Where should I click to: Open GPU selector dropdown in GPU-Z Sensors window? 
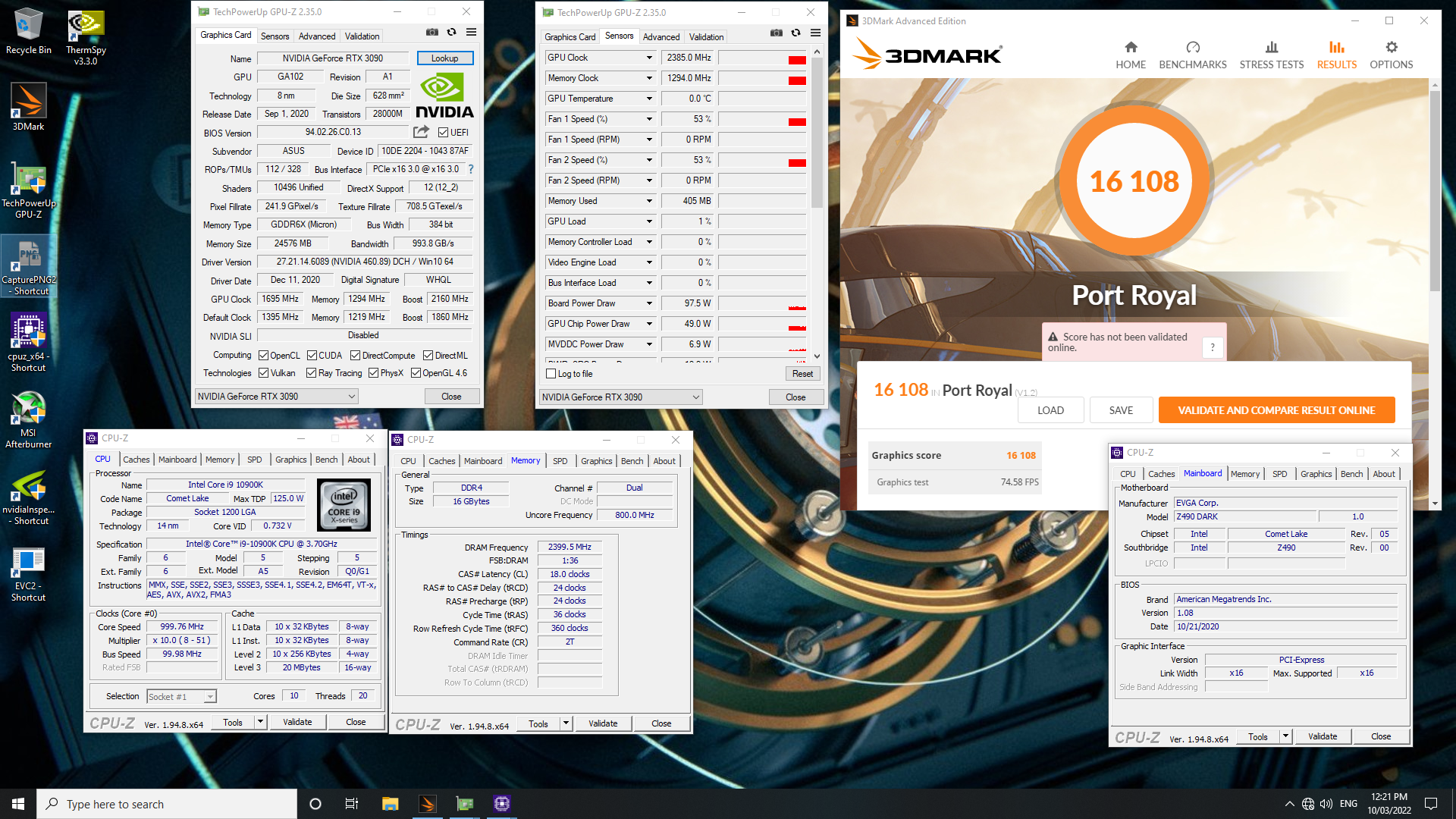[x=621, y=397]
